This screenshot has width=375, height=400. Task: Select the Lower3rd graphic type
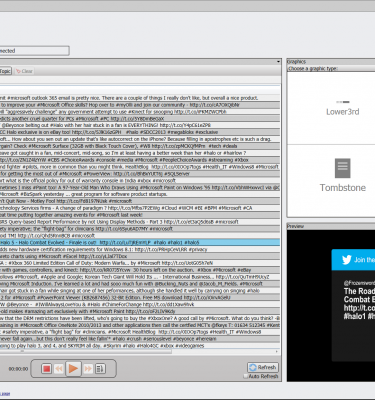tap(342, 108)
